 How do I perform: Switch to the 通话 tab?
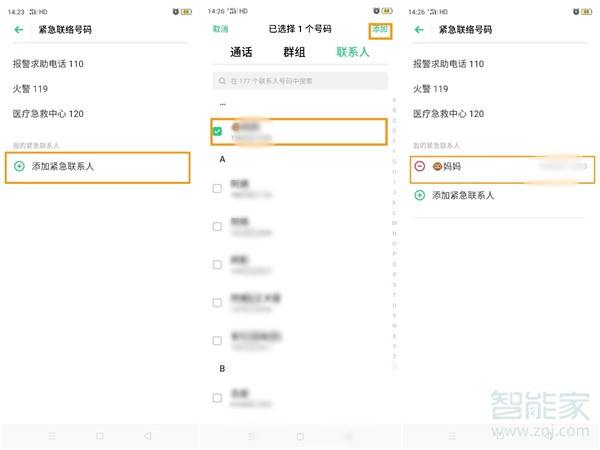241,52
